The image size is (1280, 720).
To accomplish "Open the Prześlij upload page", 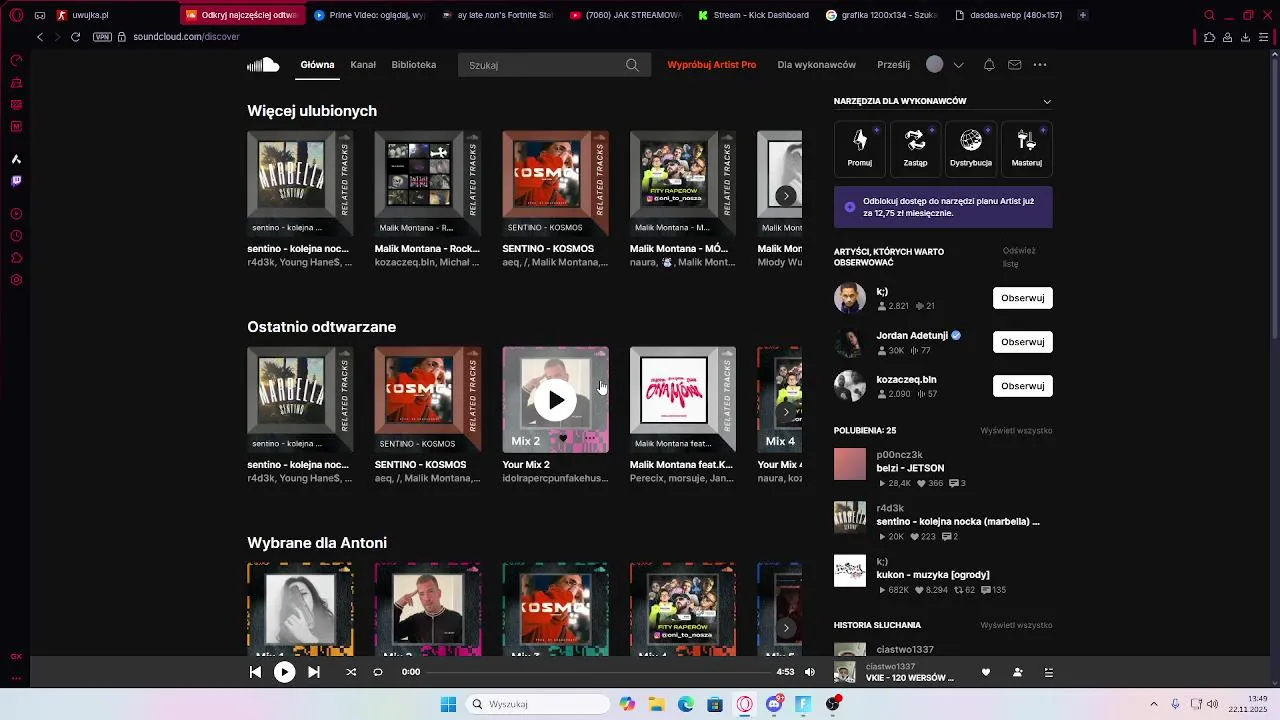I will click(893, 65).
